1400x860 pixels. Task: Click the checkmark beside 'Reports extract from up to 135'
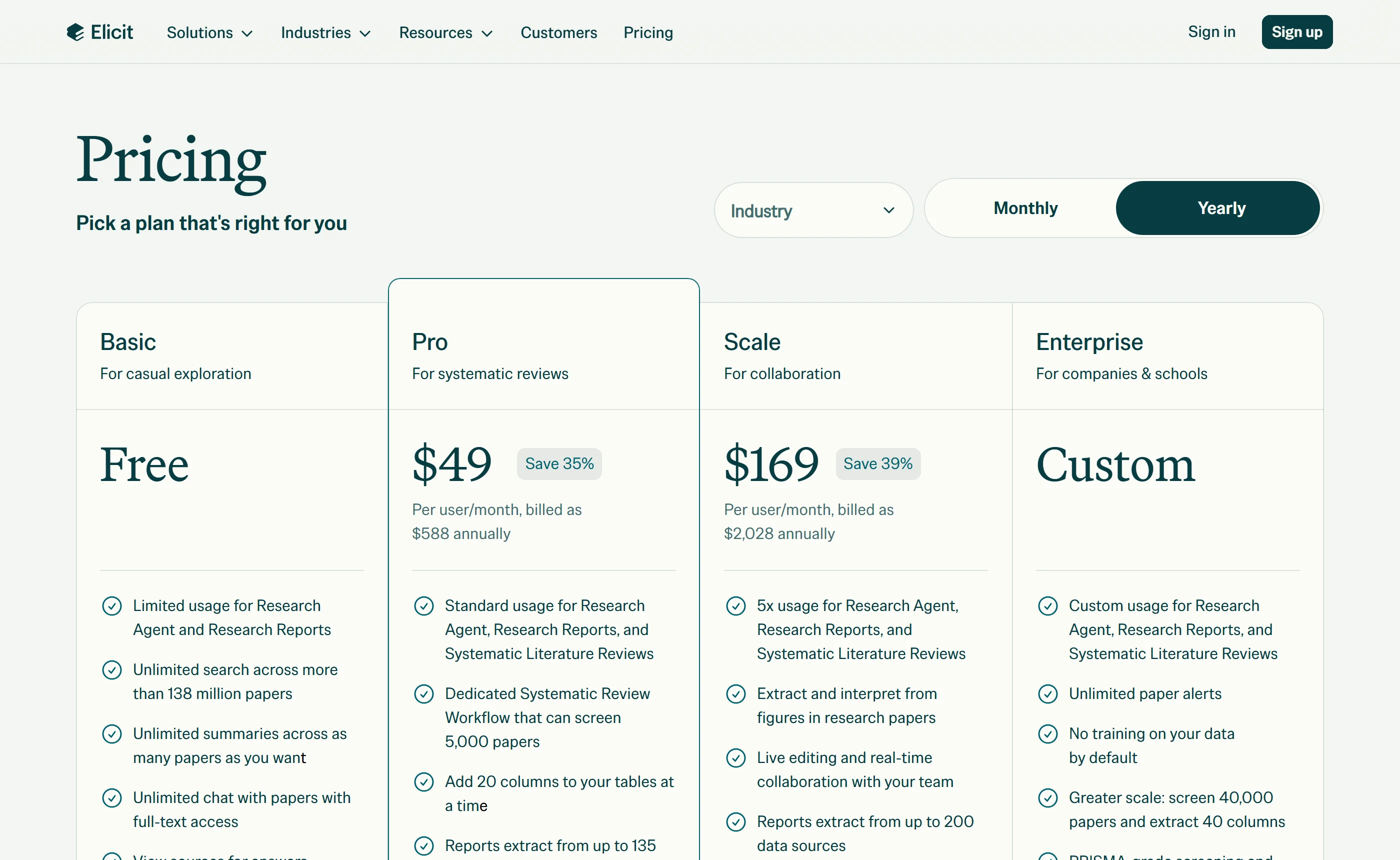click(x=423, y=846)
